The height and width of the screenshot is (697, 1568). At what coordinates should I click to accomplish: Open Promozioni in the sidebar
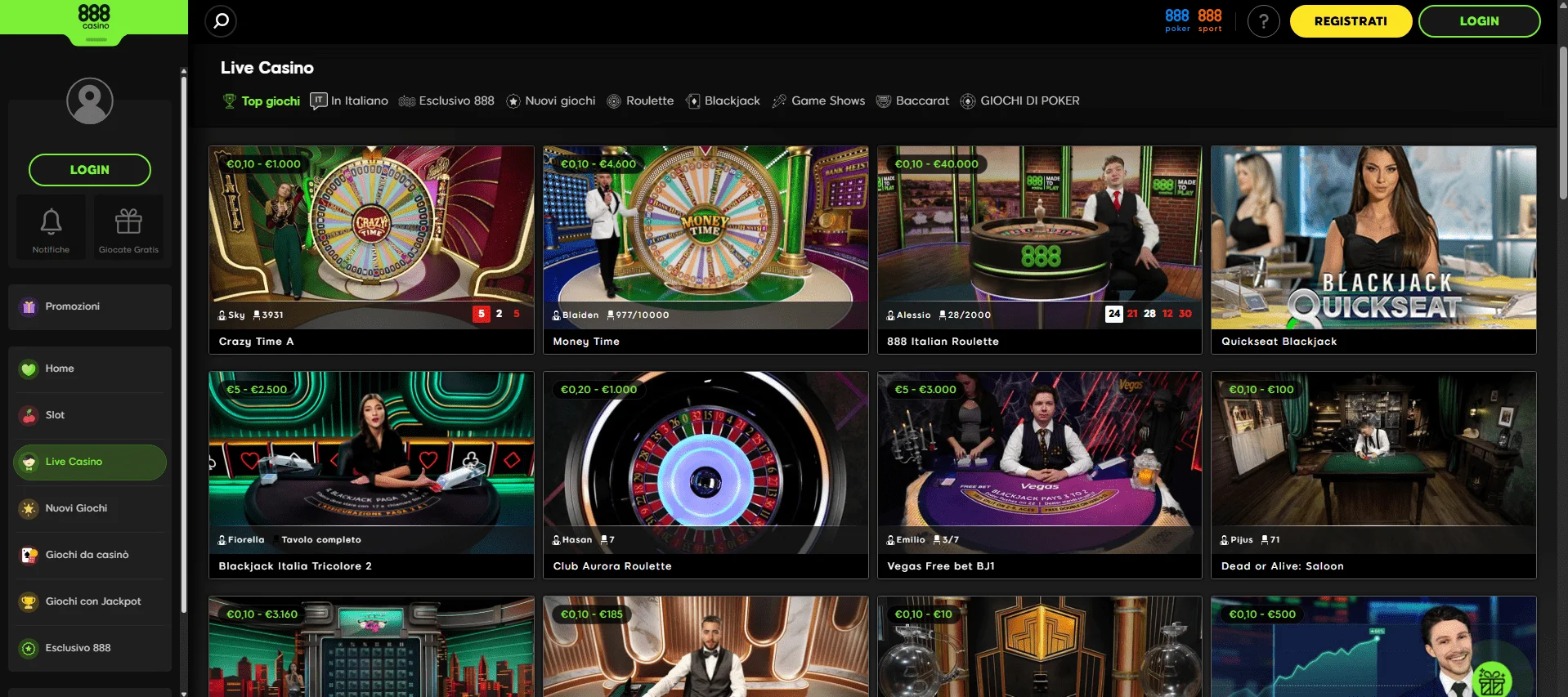90,306
